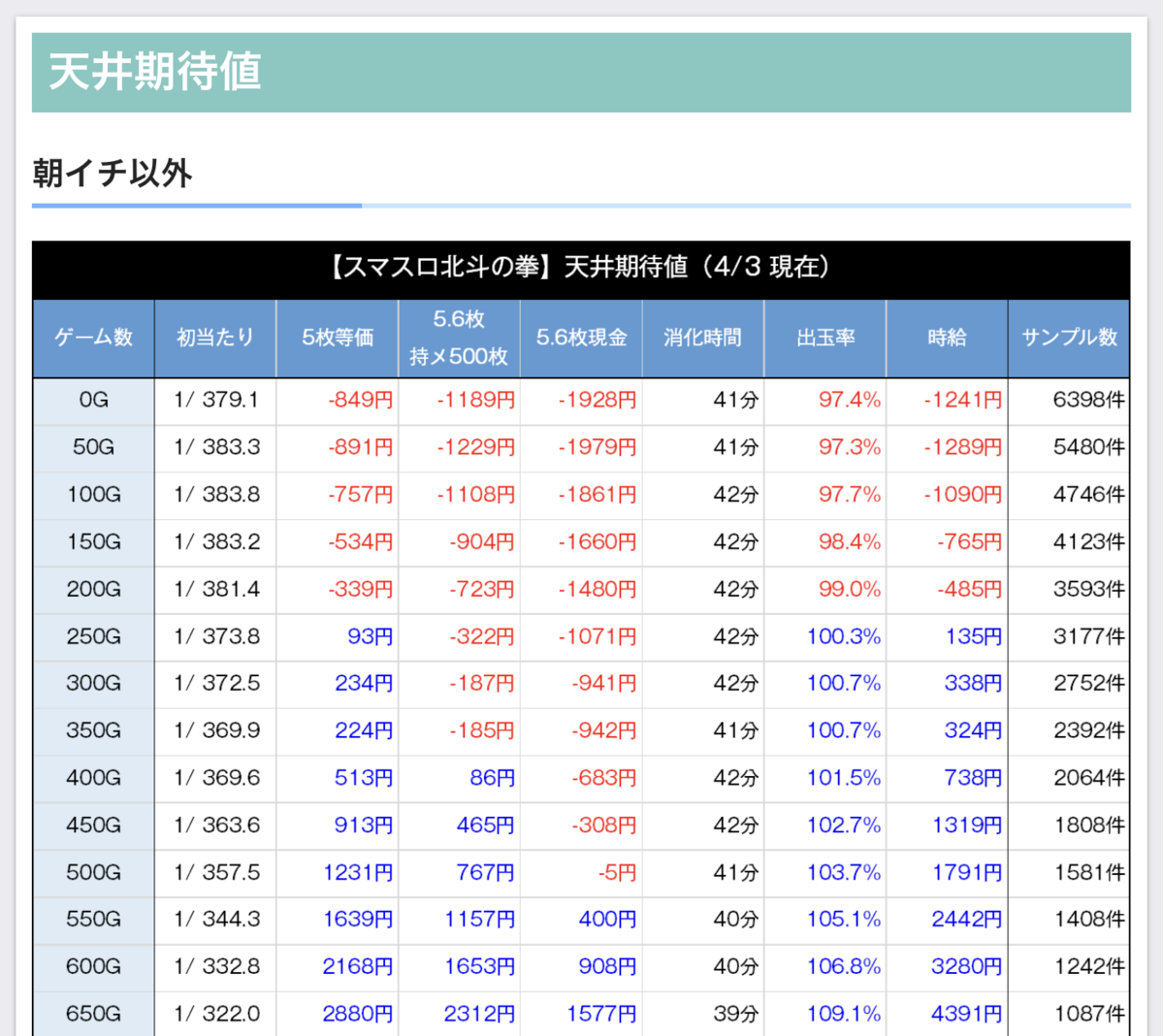The image size is (1164, 1036).
Task: Click the 6398件 cell
Action: coord(1069,401)
